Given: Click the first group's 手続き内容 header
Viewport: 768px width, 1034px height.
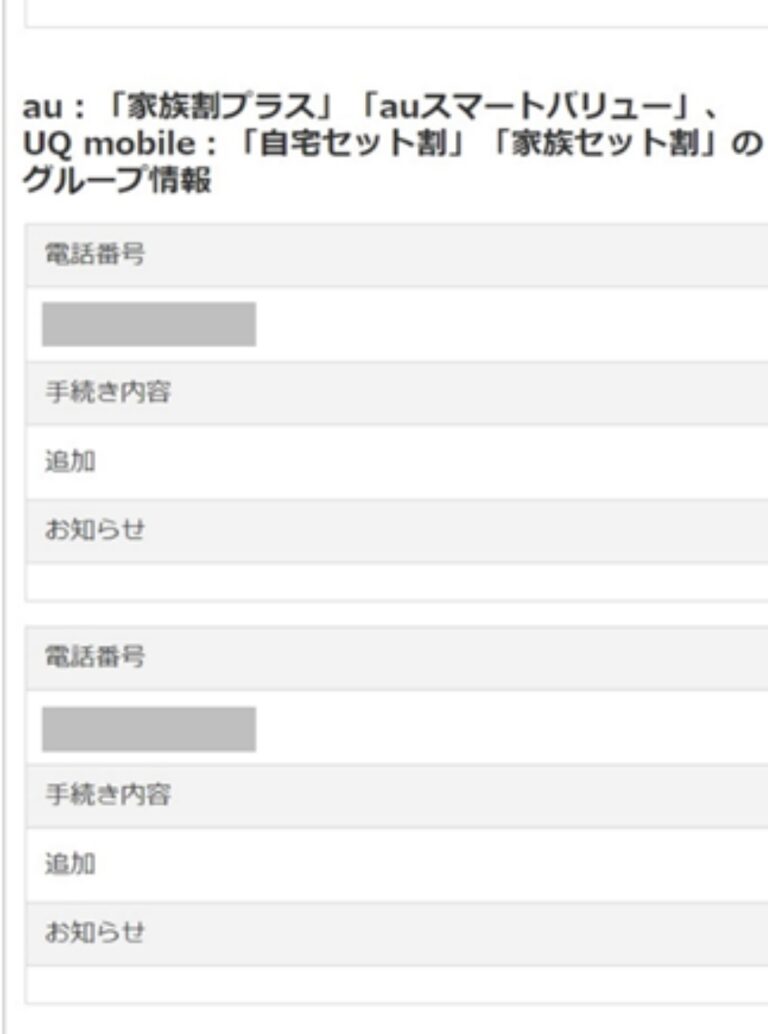Looking at the screenshot, I should coord(107,393).
